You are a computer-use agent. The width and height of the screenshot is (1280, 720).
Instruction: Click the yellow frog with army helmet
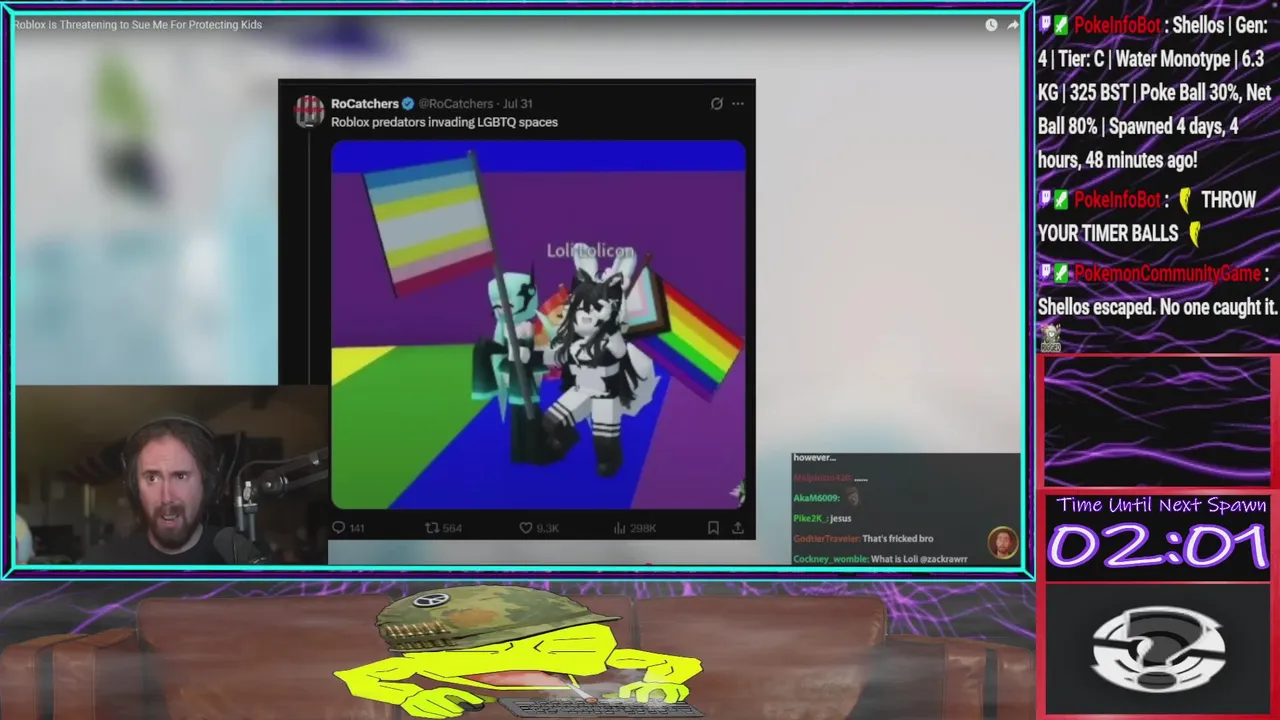click(x=520, y=653)
